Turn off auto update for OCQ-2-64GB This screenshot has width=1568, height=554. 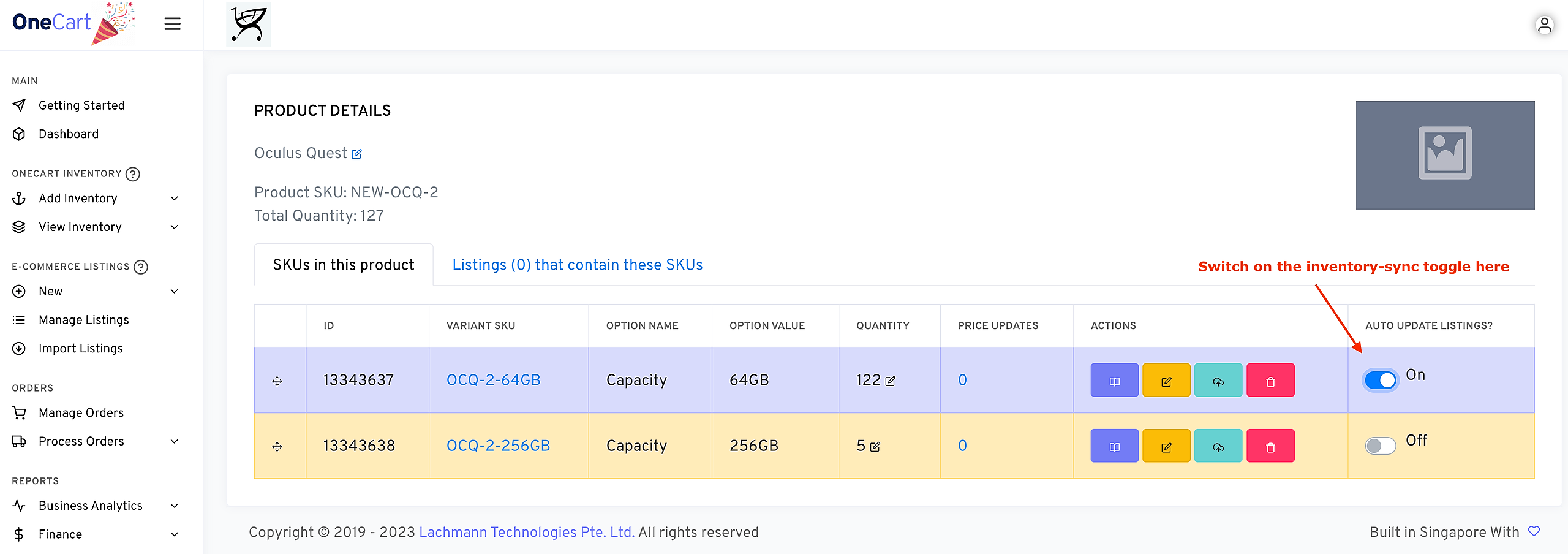tap(1381, 380)
